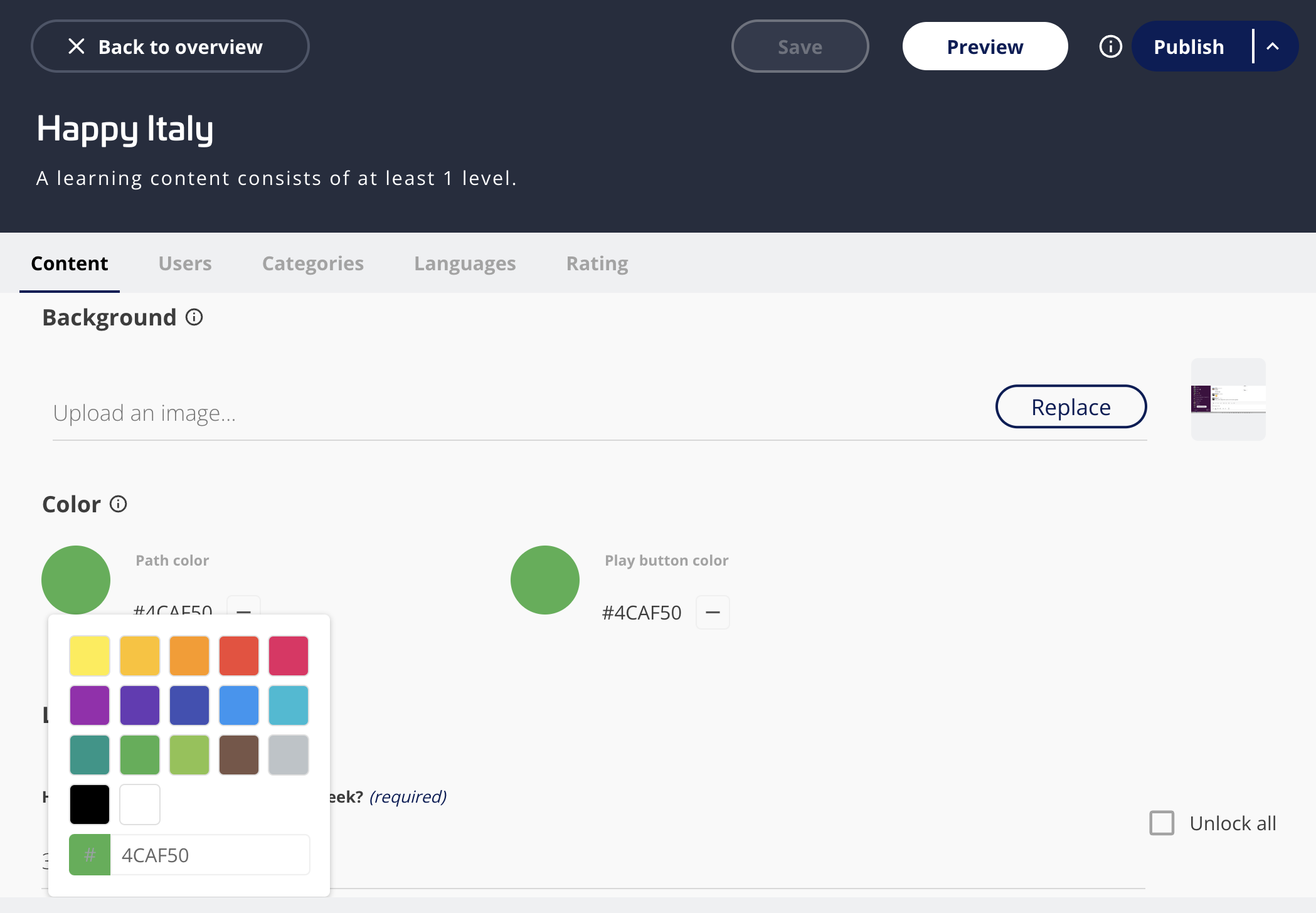The width and height of the screenshot is (1316, 913).
Task: Click the Save button
Action: tap(800, 46)
